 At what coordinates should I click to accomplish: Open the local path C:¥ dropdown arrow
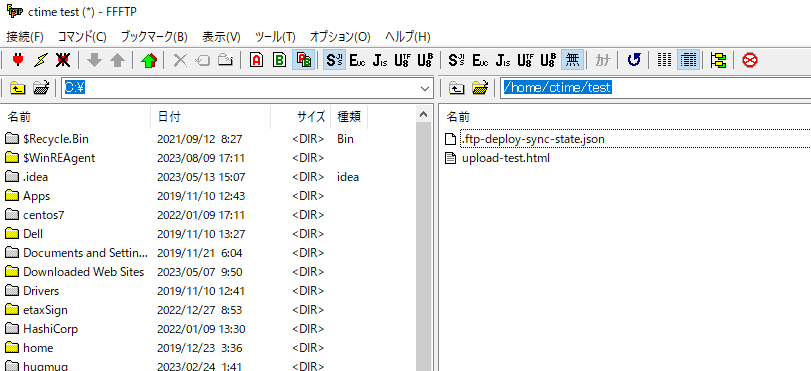tap(426, 88)
